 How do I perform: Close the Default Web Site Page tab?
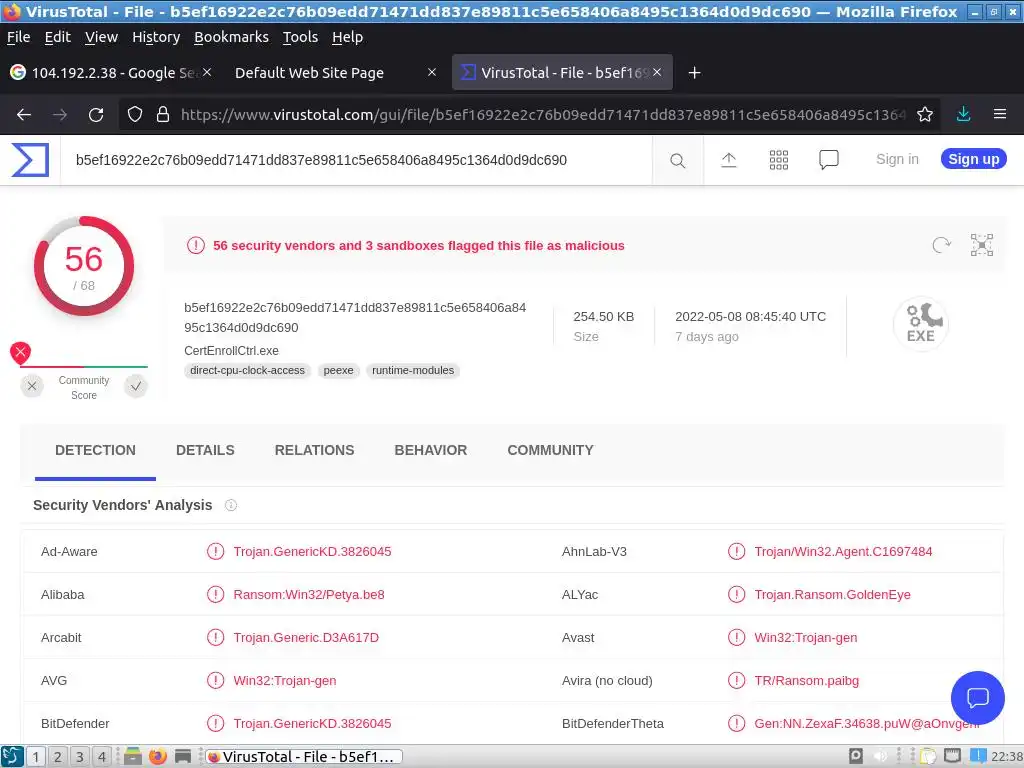tap(432, 72)
